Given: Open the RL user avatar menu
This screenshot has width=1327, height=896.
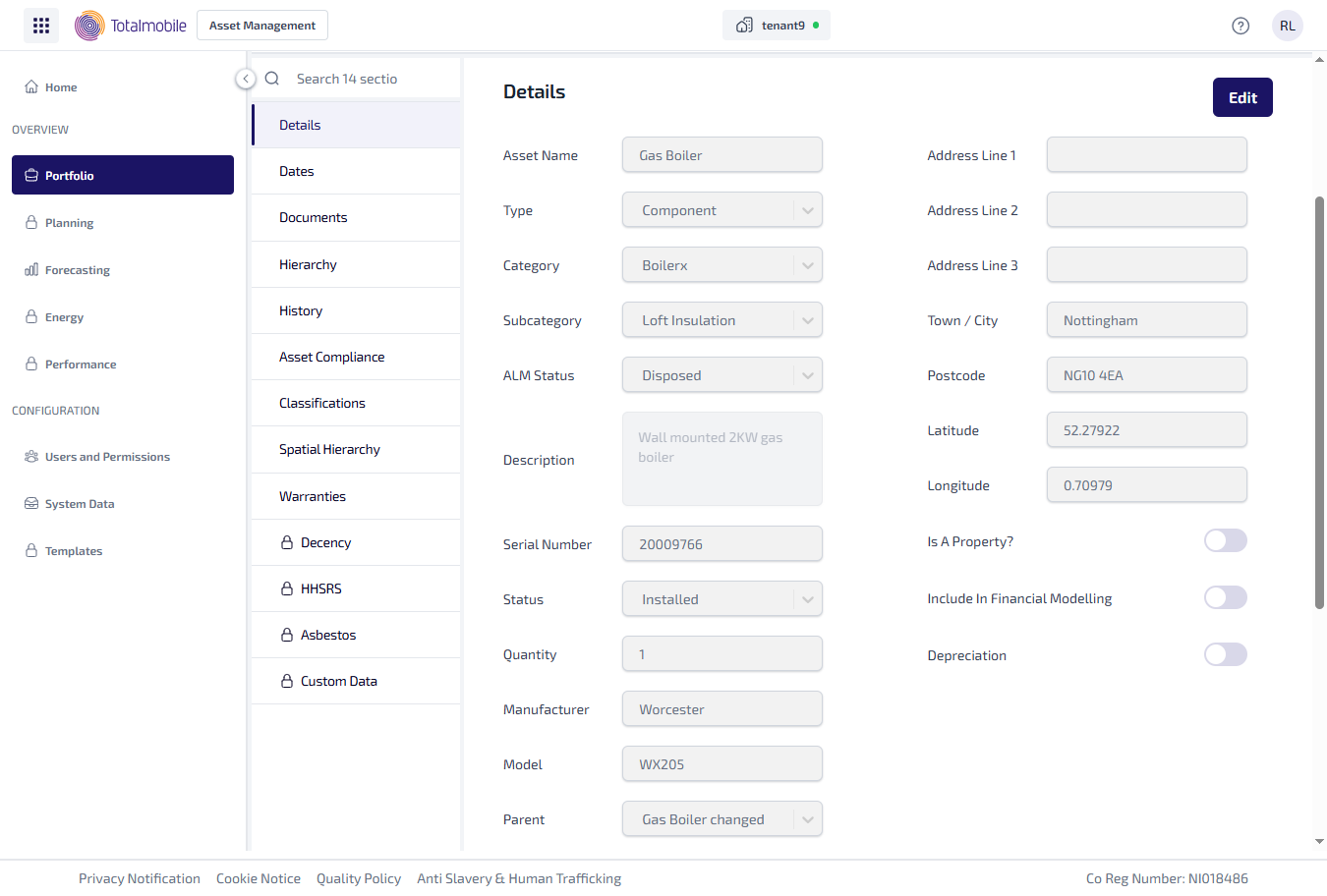Looking at the screenshot, I should pos(1287,26).
